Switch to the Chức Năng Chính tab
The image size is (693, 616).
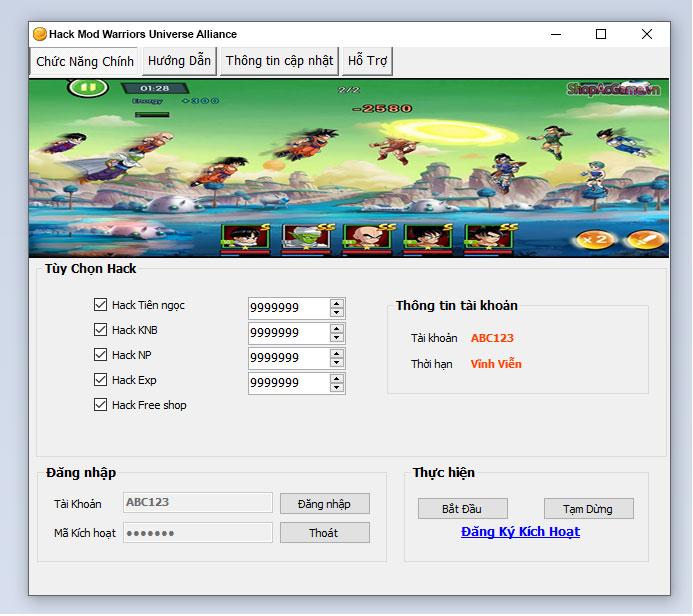[x=84, y=61]
